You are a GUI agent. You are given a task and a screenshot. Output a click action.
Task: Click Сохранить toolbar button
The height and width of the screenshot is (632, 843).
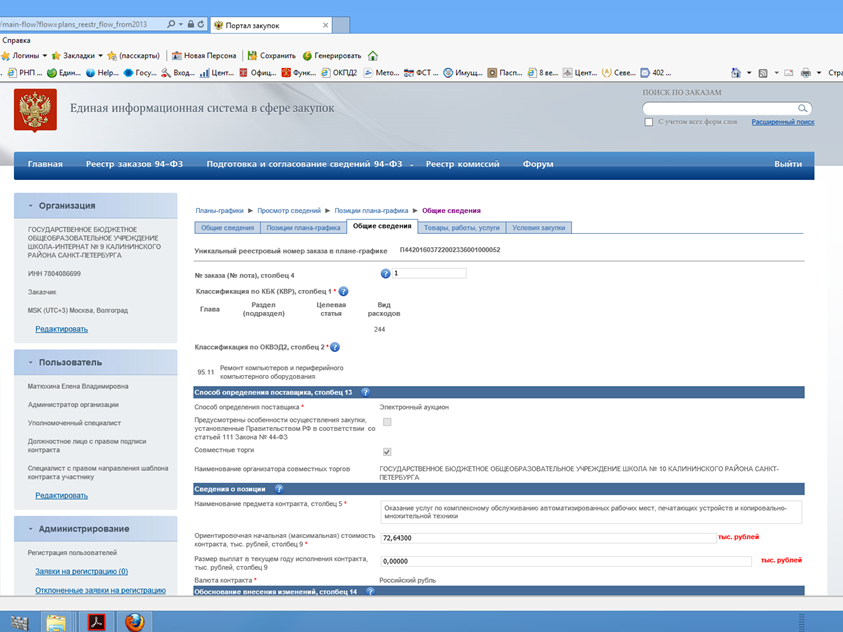272,55
